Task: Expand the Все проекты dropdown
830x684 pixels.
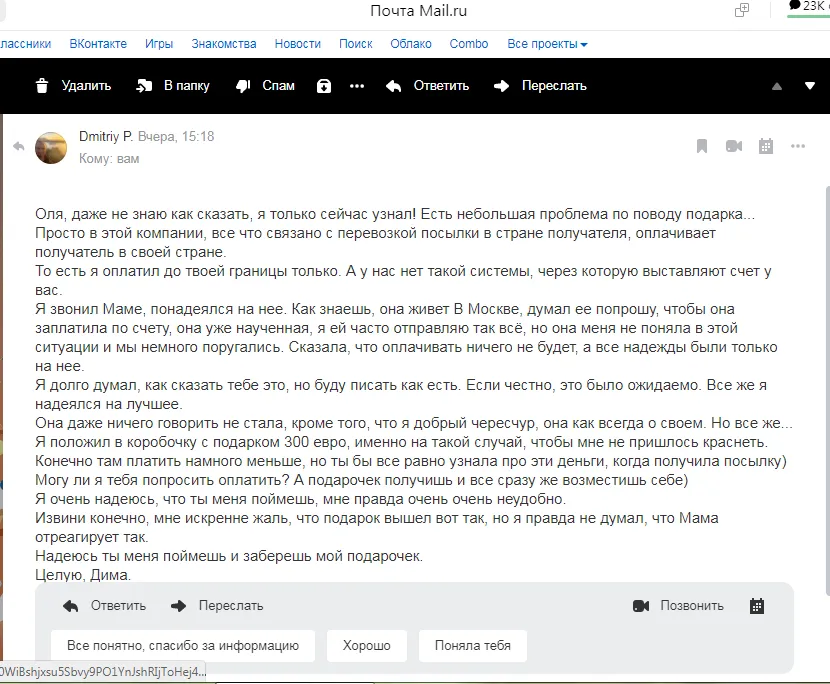Action: 547,44
